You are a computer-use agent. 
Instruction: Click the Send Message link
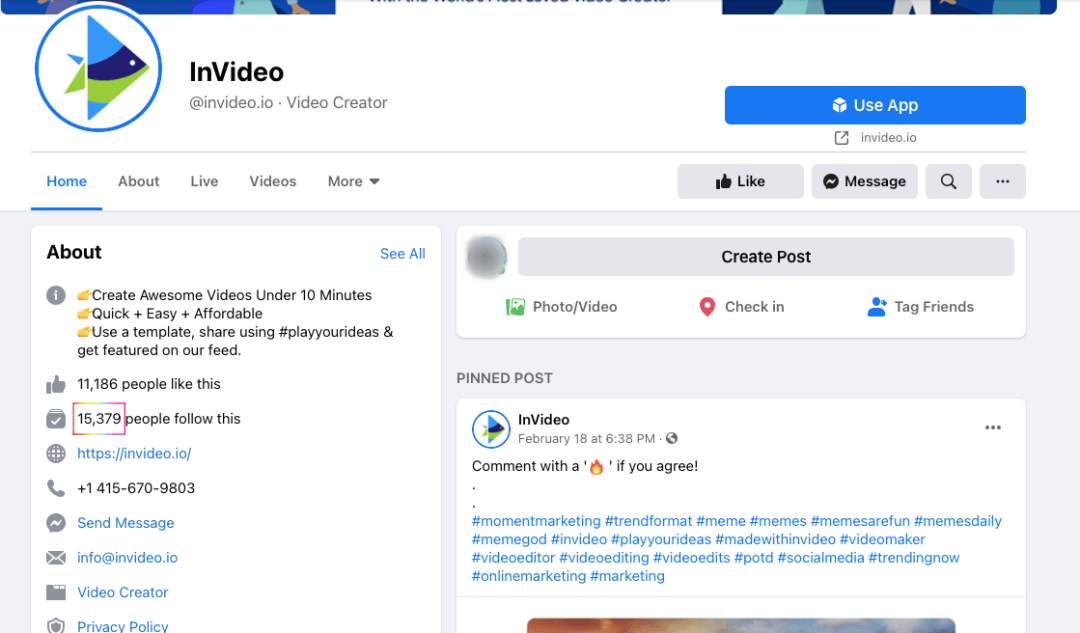point(125,523)
